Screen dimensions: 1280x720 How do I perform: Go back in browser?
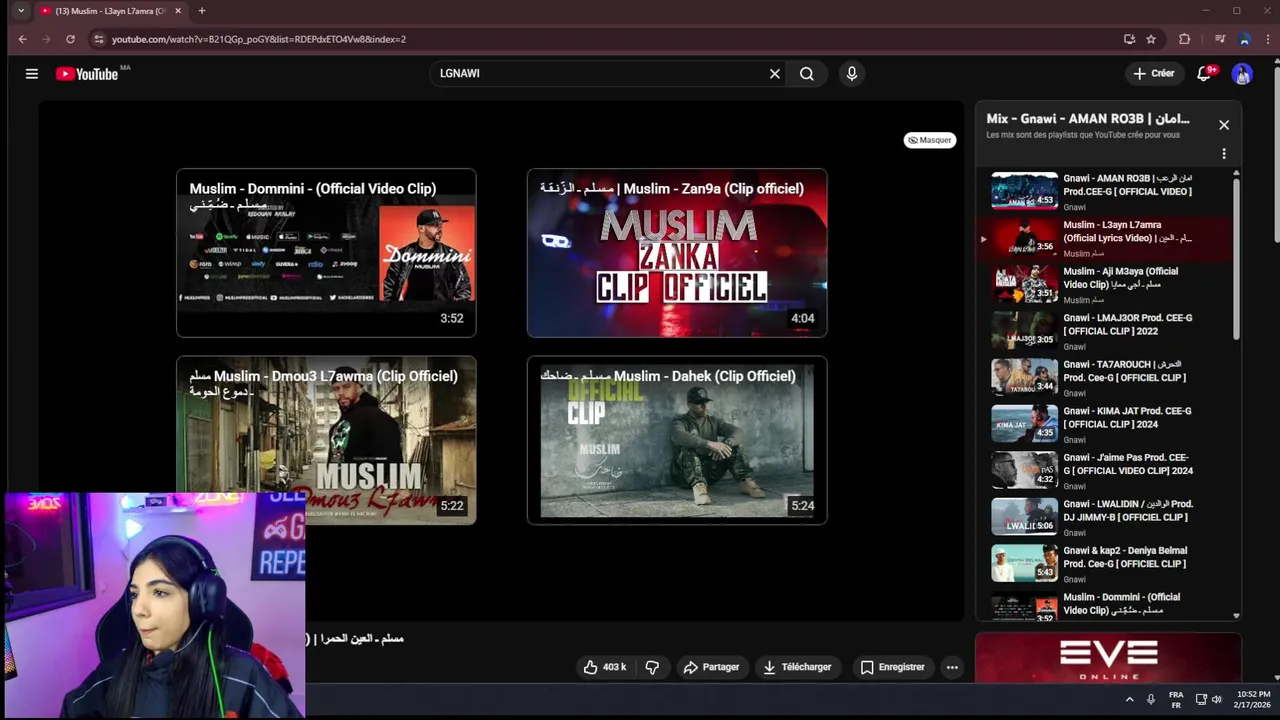pyautogui.click(x=22, y=39)
